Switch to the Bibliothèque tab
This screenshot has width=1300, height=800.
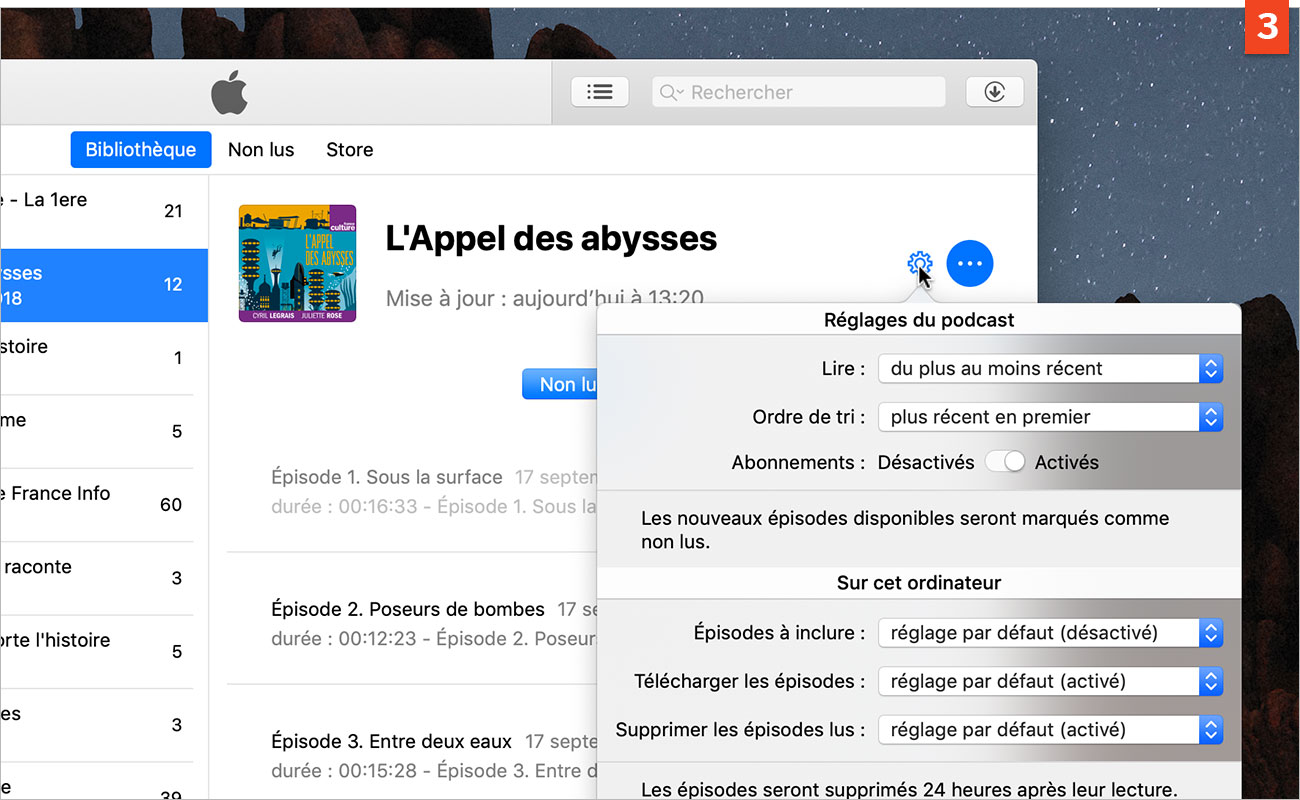141,150
